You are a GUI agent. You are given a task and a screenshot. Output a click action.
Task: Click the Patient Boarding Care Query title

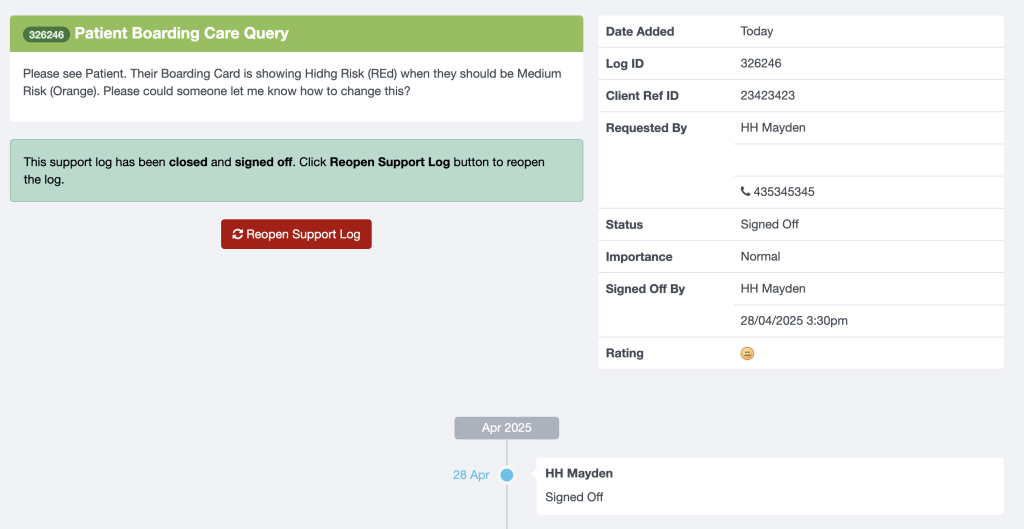click(181, 33)
